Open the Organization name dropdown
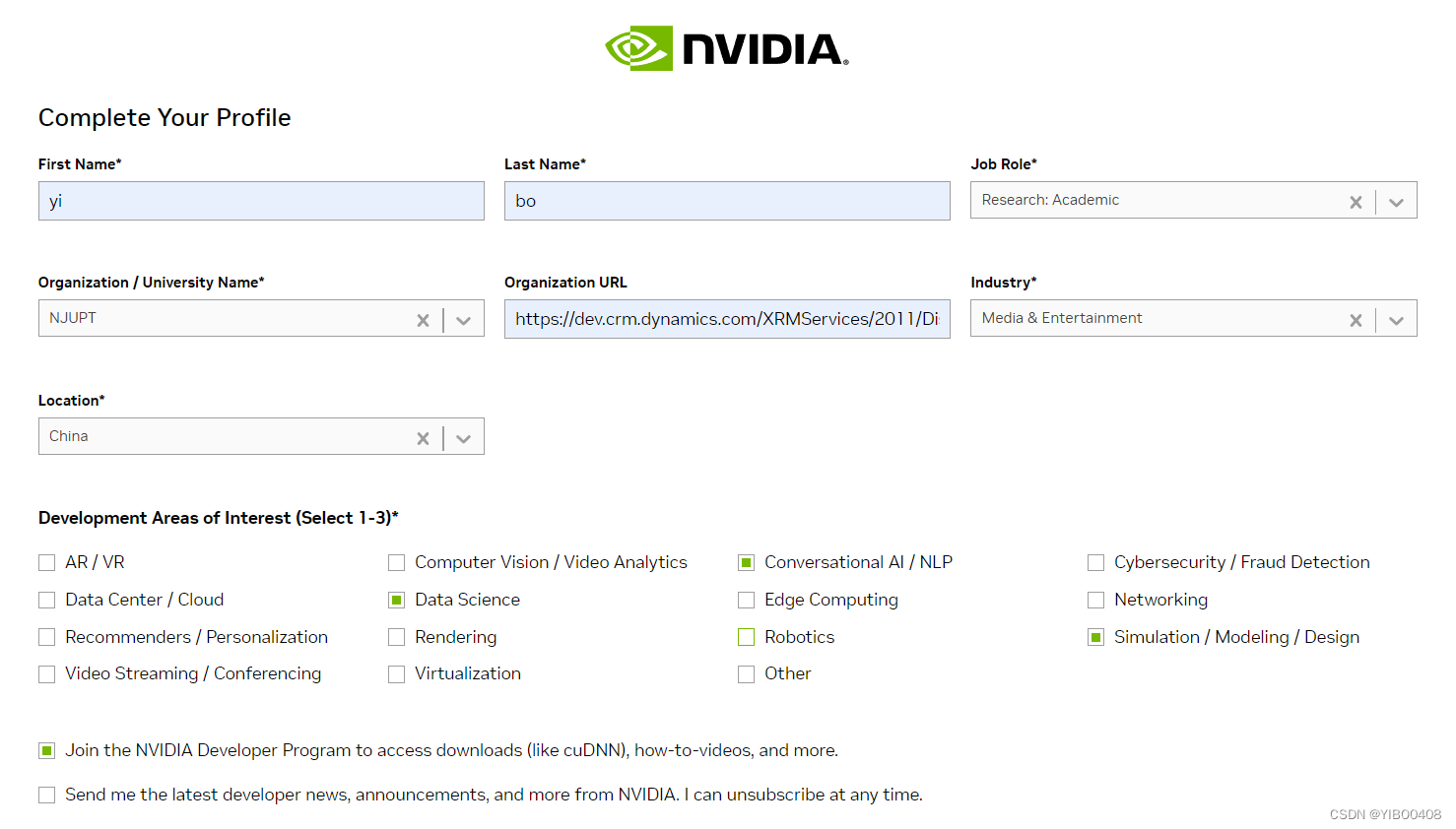1456x829 pixels. click(x=463, y=320)
